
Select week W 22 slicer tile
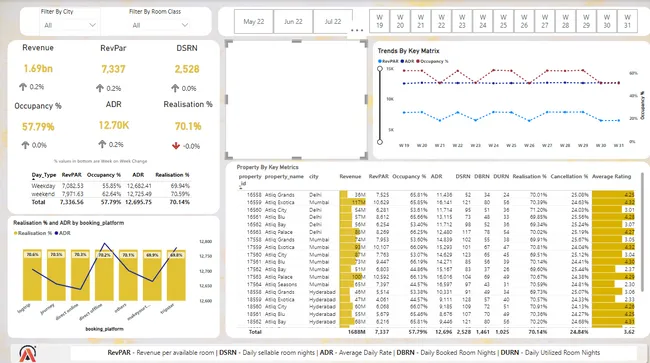click(x=441, y=21)
